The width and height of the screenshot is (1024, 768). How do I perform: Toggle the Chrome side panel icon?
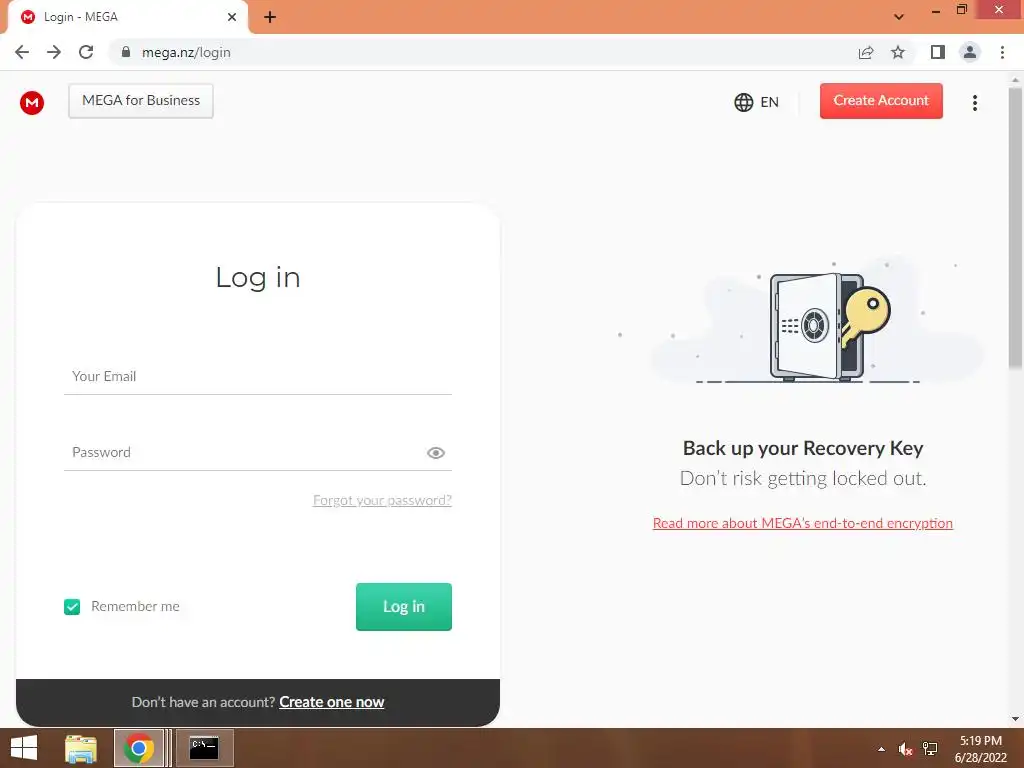pyautogui.click(x=938, y=52)
